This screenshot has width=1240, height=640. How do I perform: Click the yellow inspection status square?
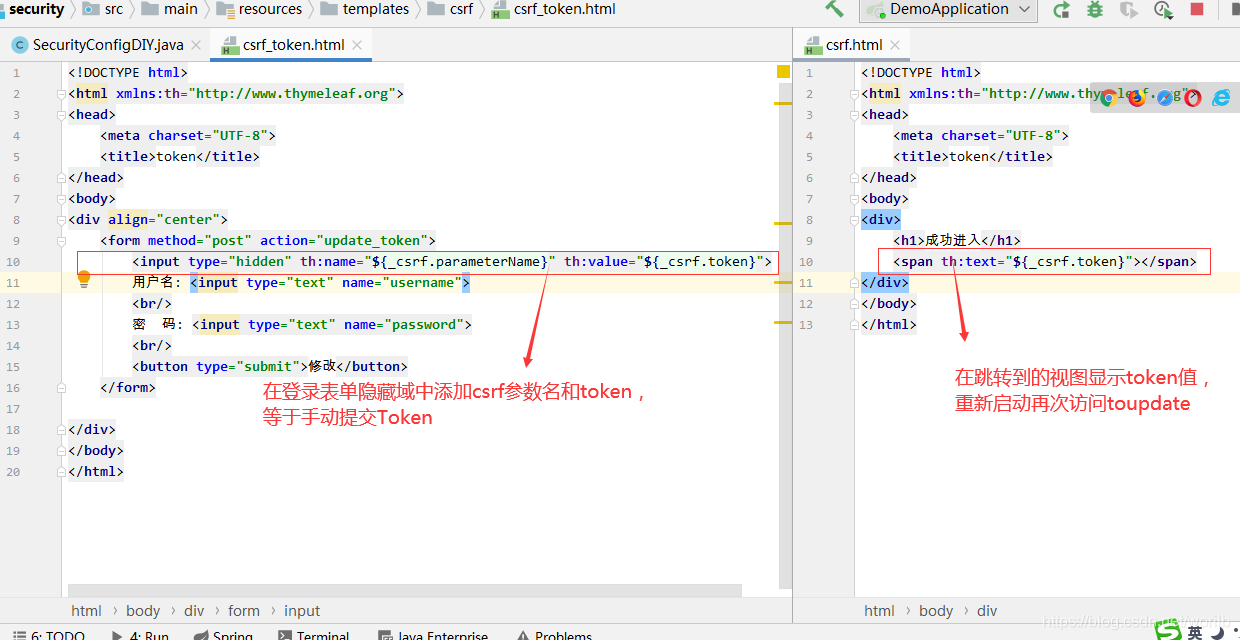[783, 72]
